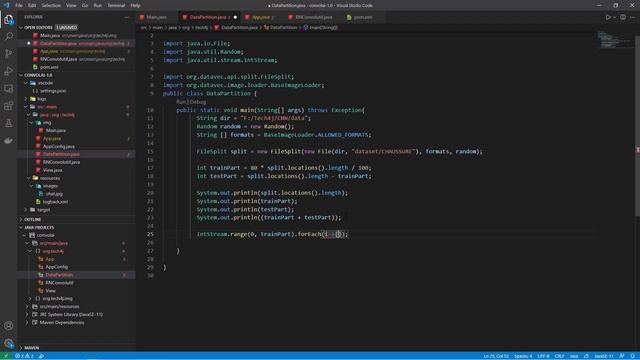
Task: Open the Terminal menu
Action: 116,5
